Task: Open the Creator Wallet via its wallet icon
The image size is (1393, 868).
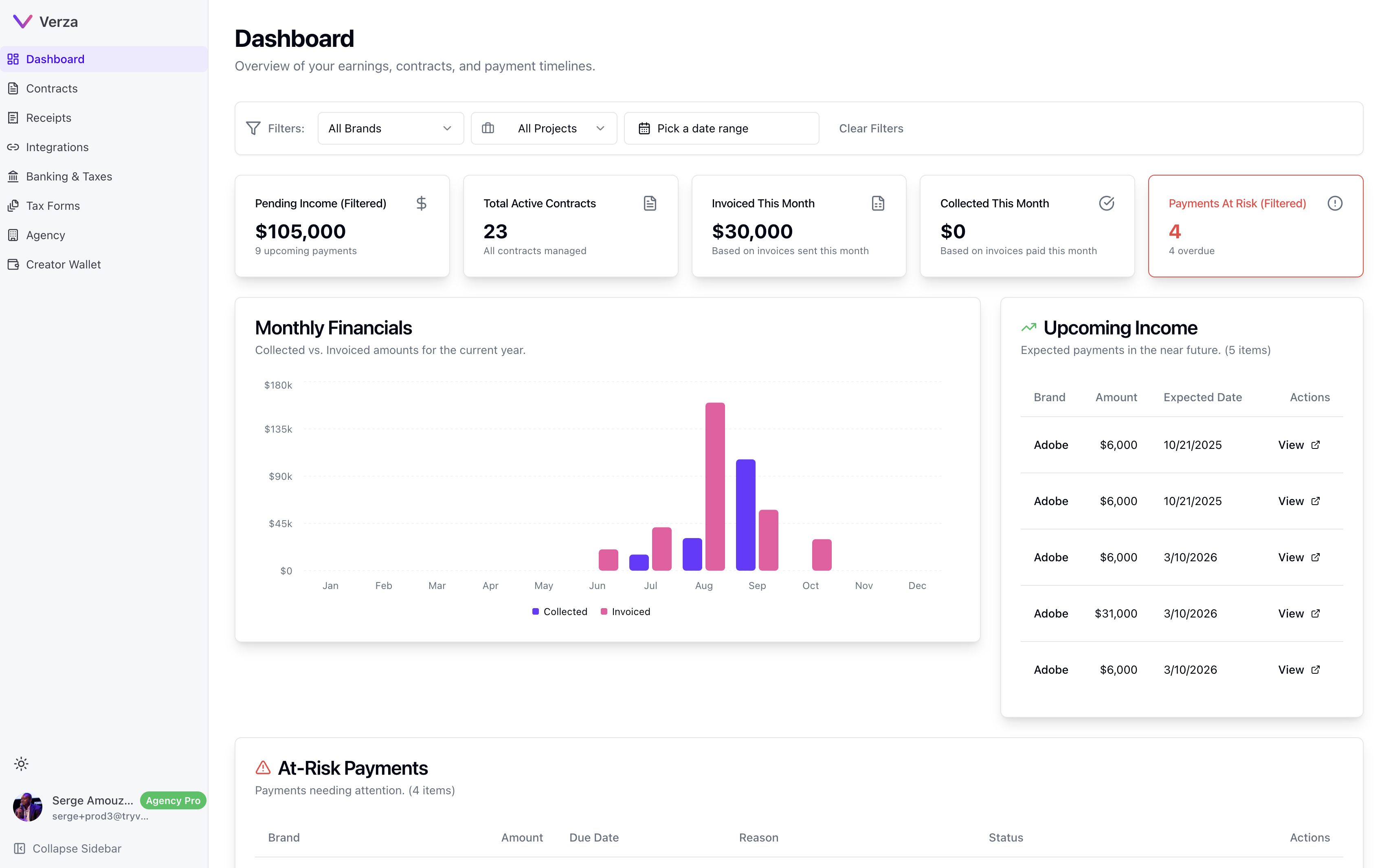Action: pyautogui.click(x=13, y=264)
